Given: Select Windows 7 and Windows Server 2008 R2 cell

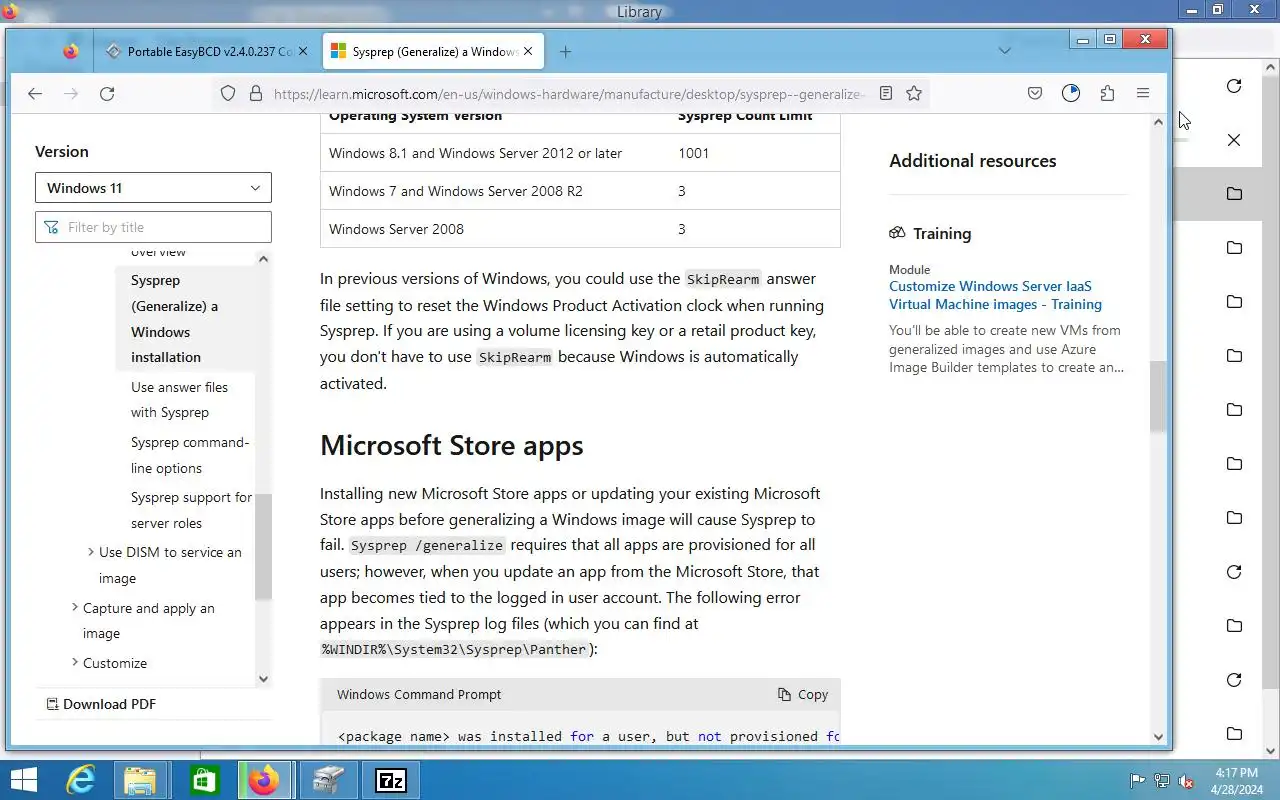Looking at the screenshot, I should click(x=495, y=191).
